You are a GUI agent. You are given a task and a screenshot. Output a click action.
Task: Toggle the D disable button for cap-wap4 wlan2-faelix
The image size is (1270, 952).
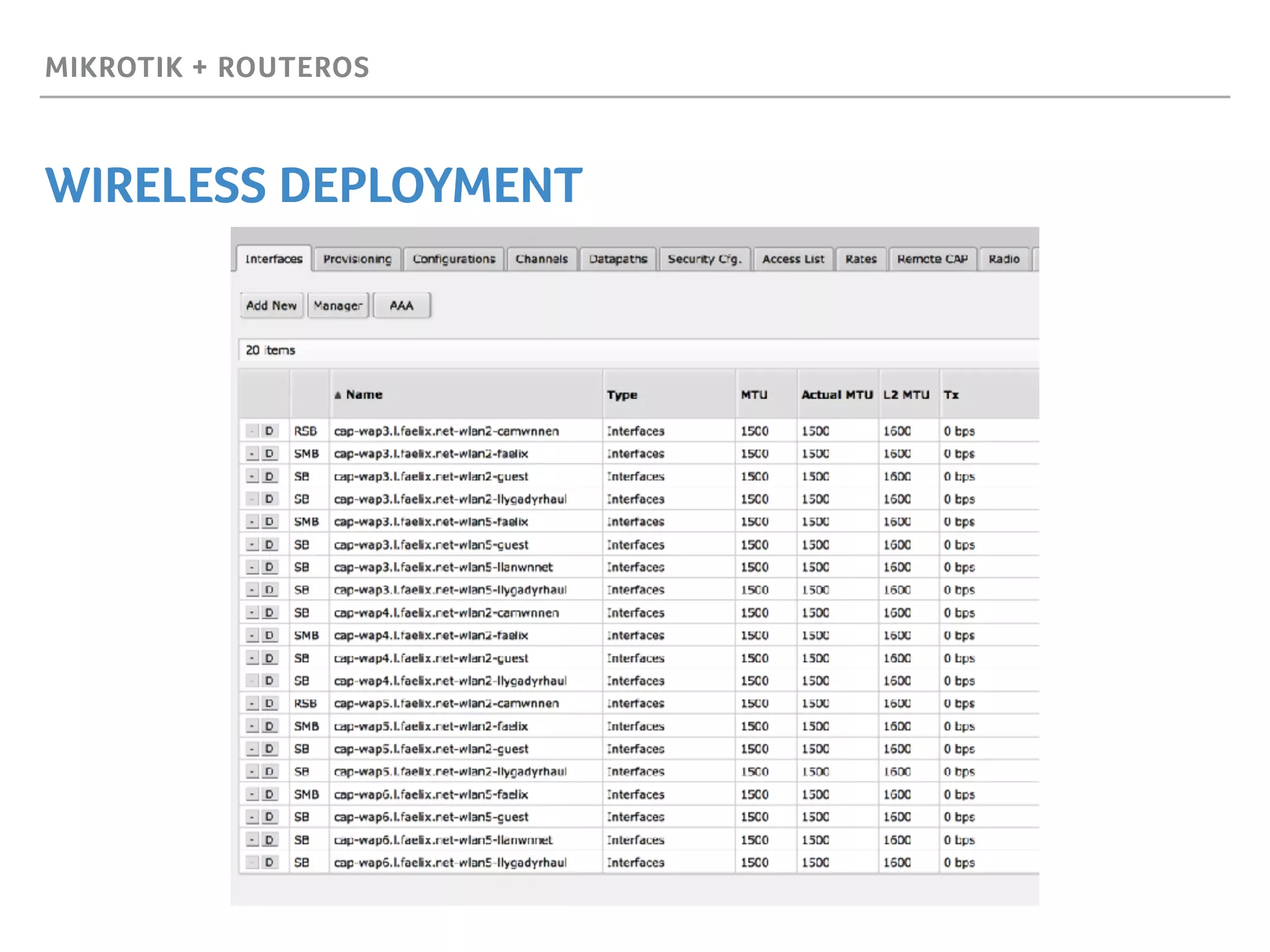click(x=269, y=635)
